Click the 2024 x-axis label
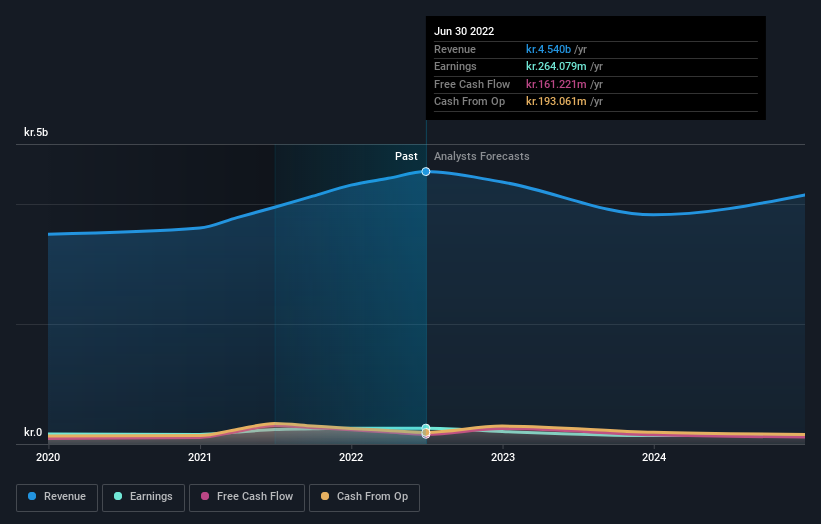Screen dimensions: 821x524 tap(654, 457)
